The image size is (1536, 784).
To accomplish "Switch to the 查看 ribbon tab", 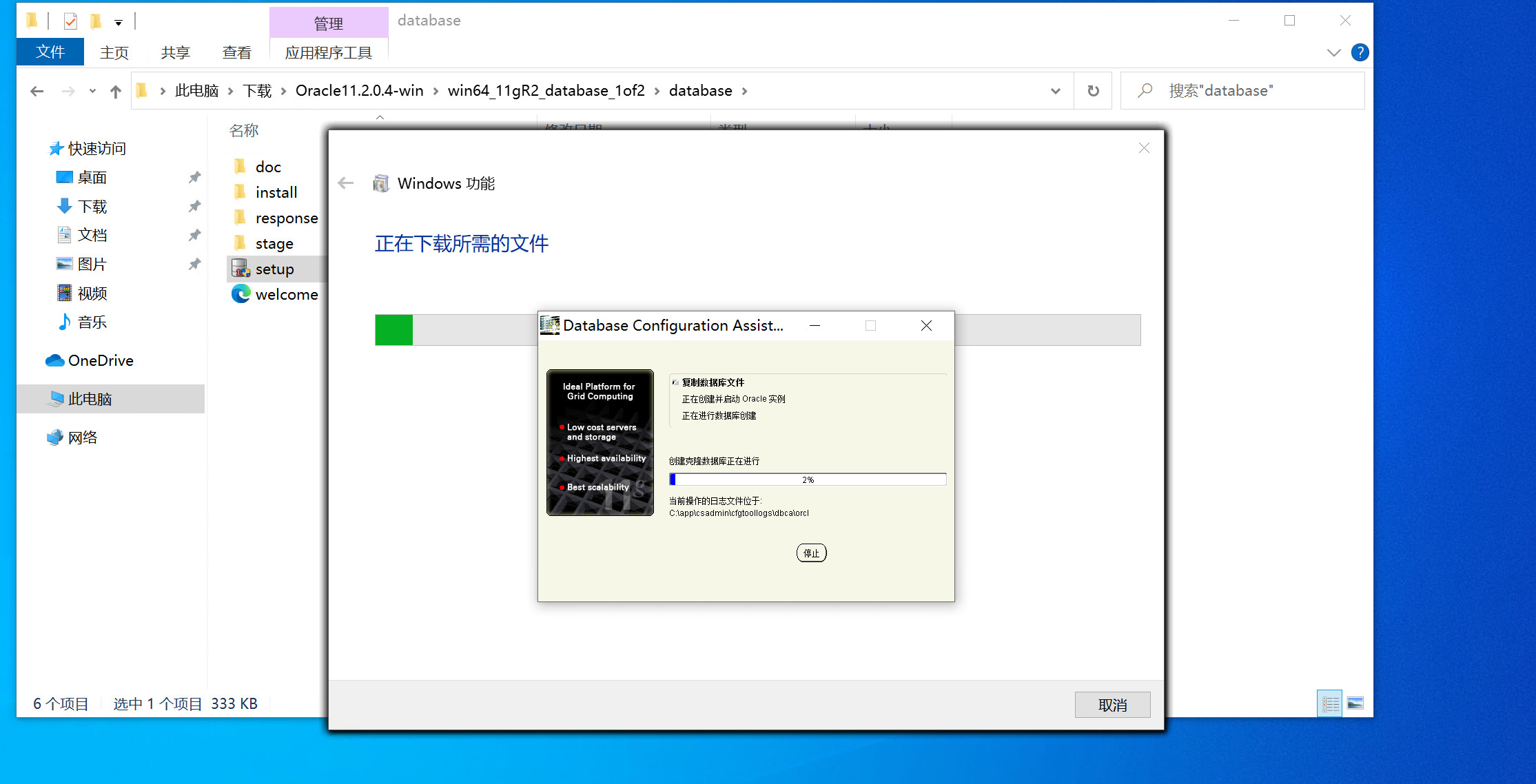I will (236, 52).
